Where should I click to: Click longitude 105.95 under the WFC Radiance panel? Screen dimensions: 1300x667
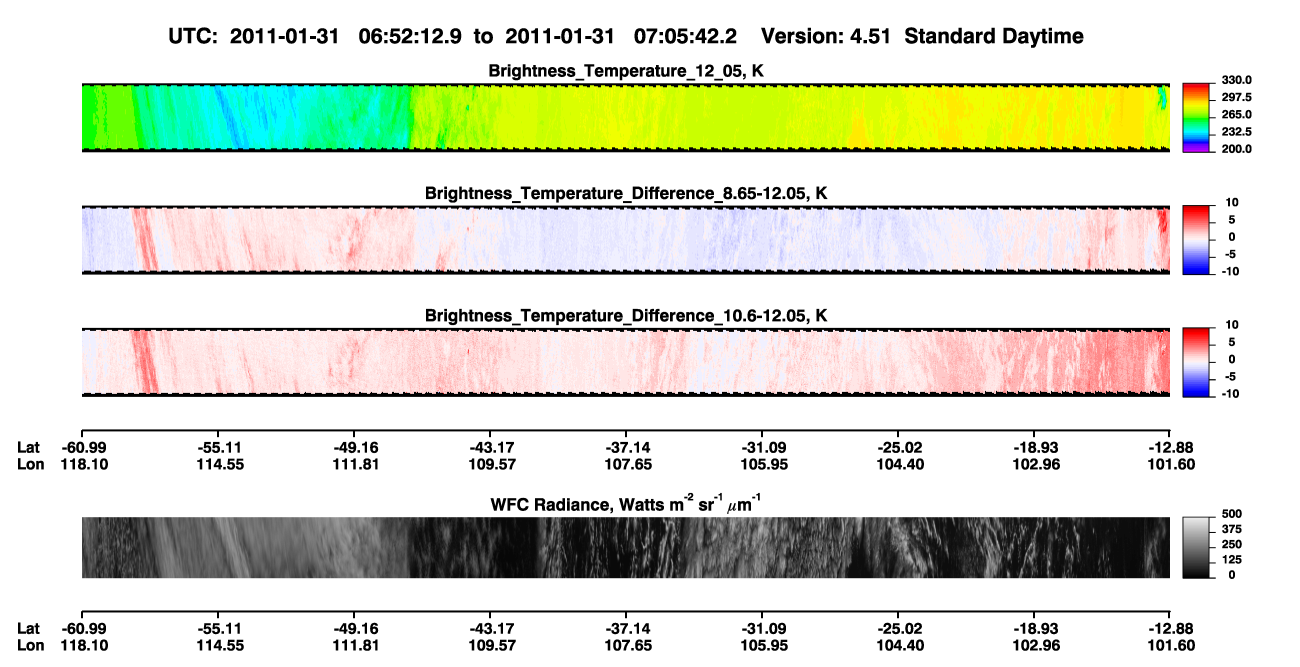762,646
